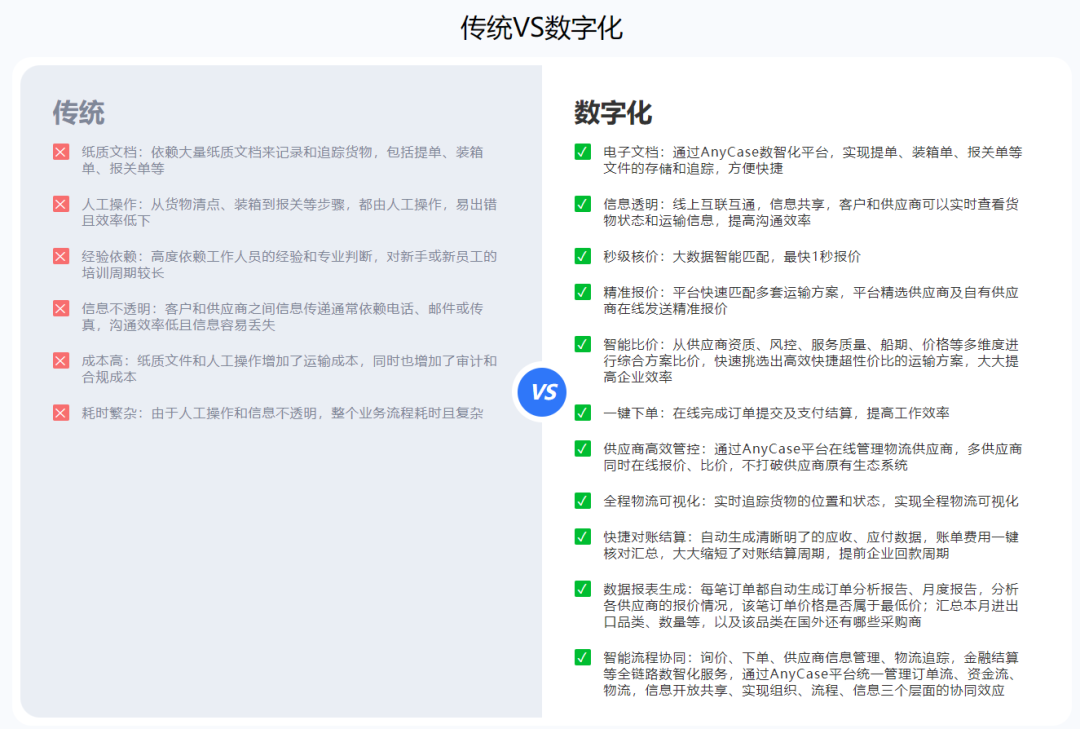Click the page title 传统VS数字化

pyautogui.click(x=541, y=27)
